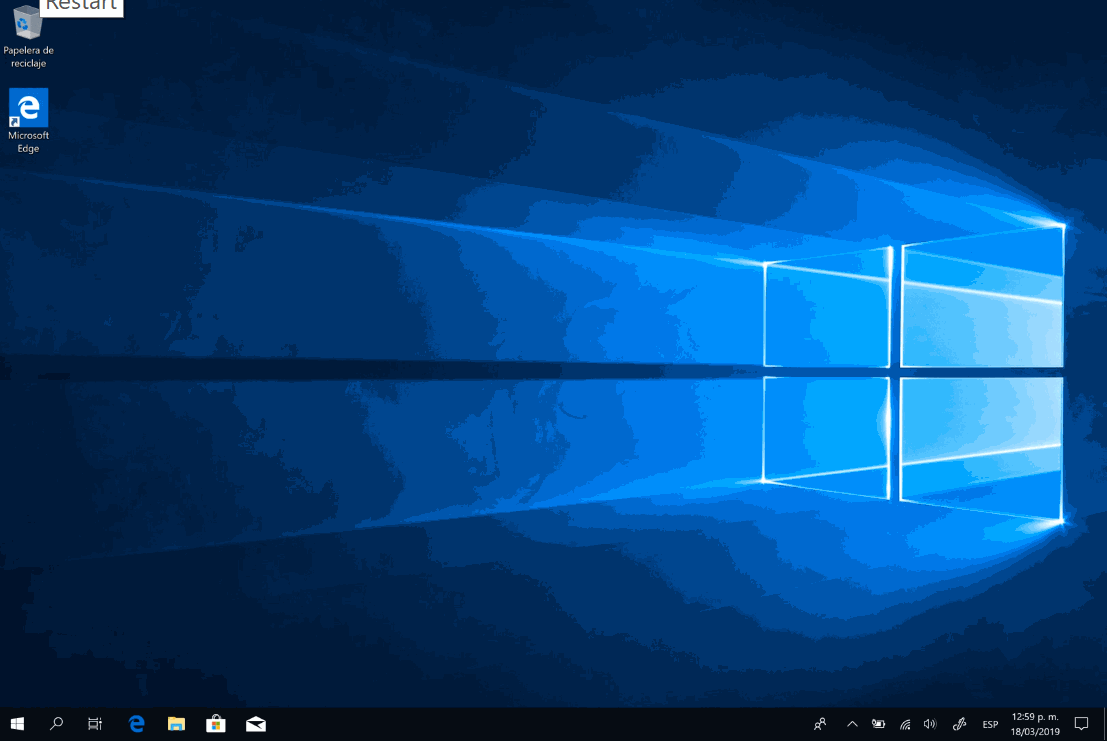Screen dimensions: 1107x741
Task: Open network Wi-Fi connections icon
Action: (904, 724)
